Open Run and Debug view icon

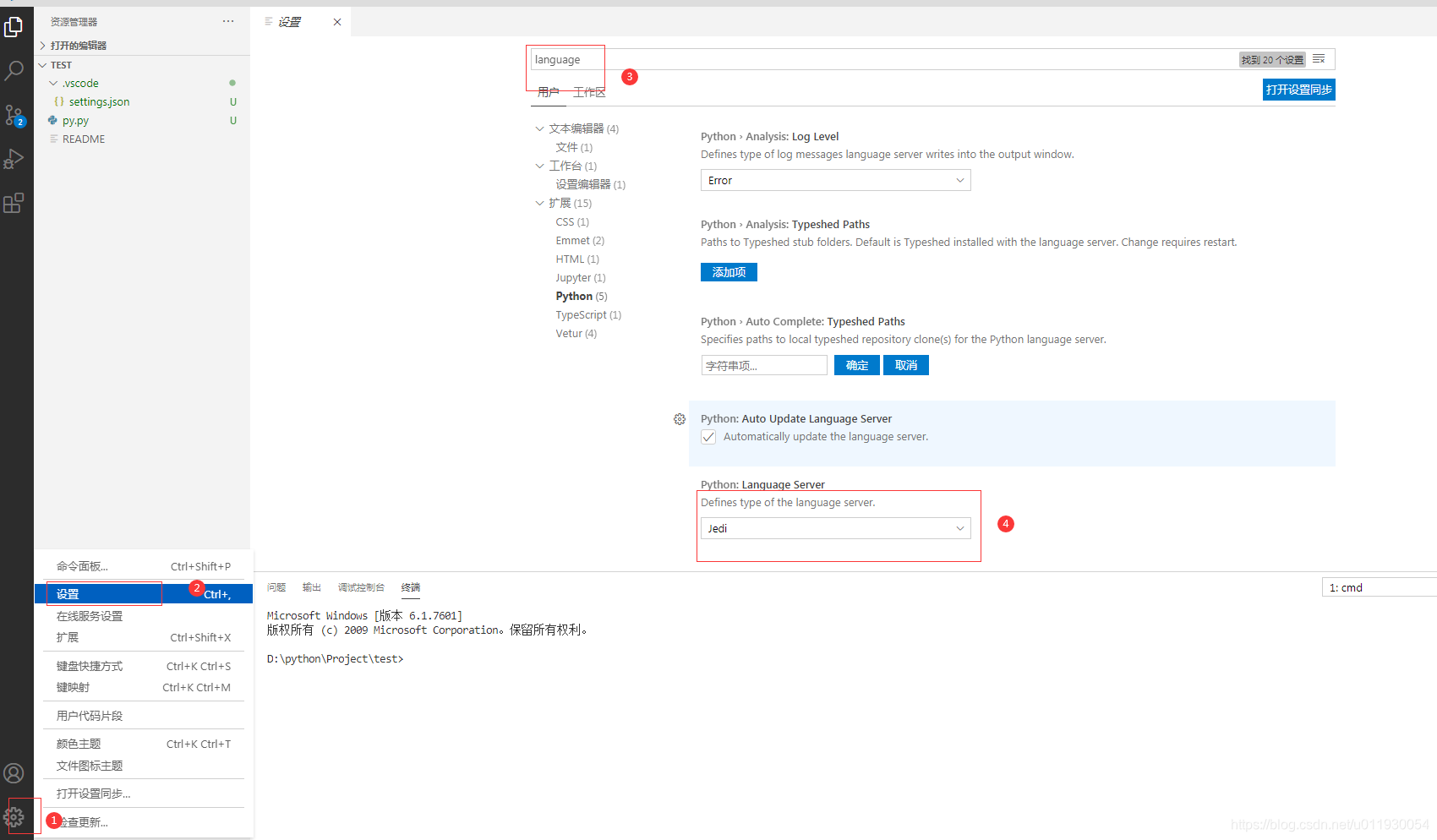tap(14, 159)
